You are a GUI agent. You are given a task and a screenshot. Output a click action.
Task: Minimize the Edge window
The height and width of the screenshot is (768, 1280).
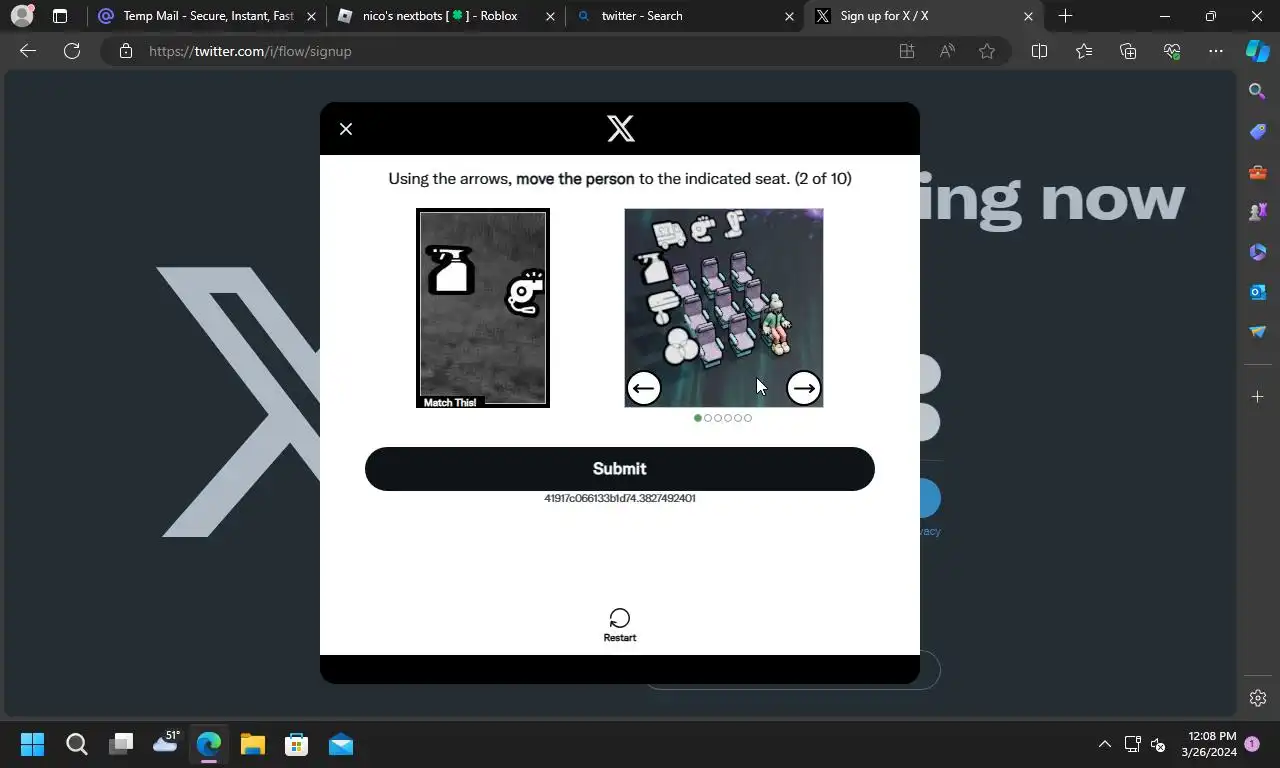(1164, 16)
